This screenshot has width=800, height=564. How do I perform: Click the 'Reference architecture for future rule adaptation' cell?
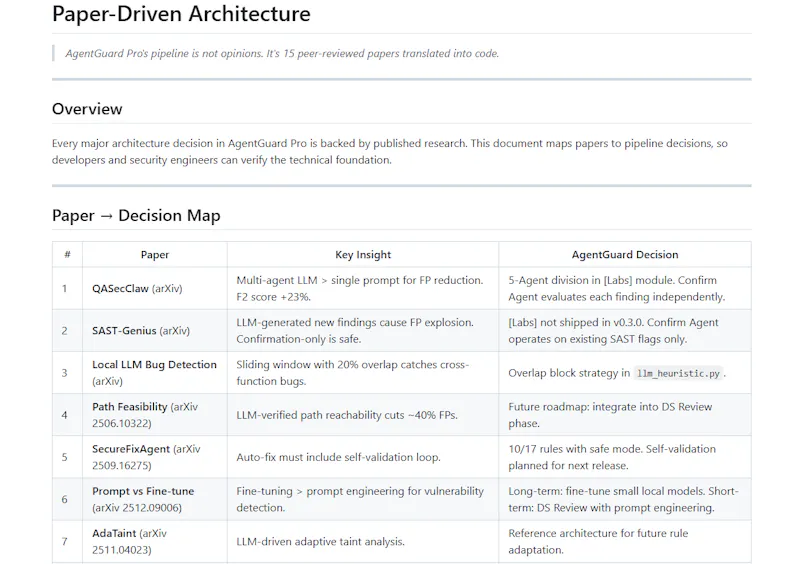625,542
